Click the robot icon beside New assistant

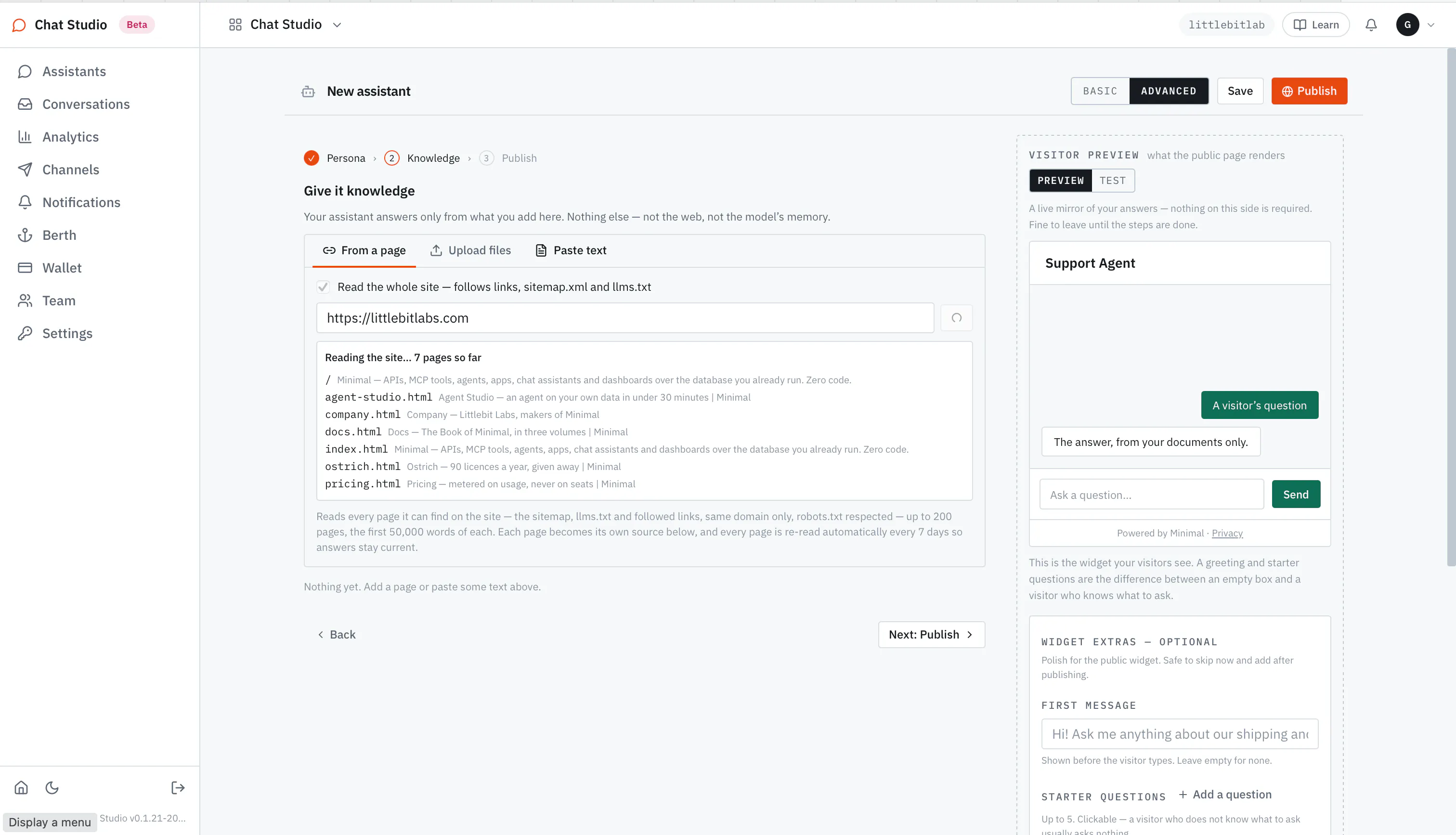pos(308,92)
